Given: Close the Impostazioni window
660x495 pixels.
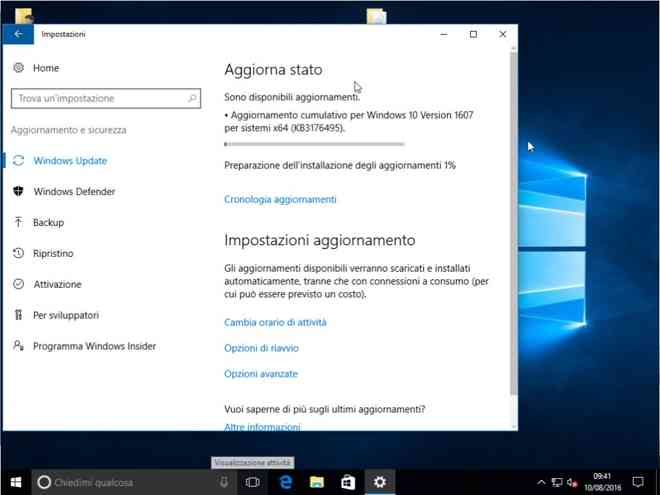Looking at the screenshot, I should [x=503, y=34].
